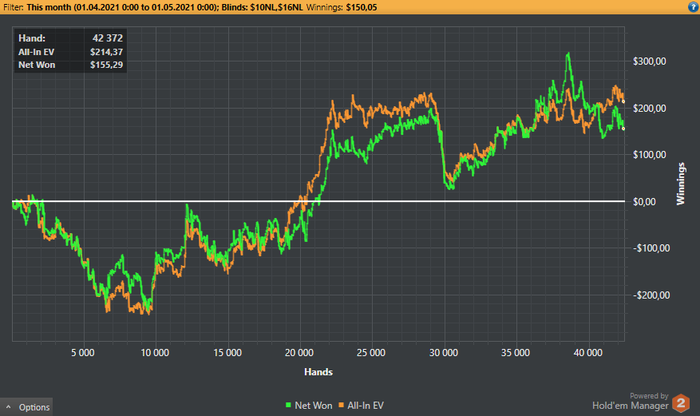Click the 'Winnings: $150,05' filter text
The width and height of the screenshot is (700, 416).
(342, 7)
